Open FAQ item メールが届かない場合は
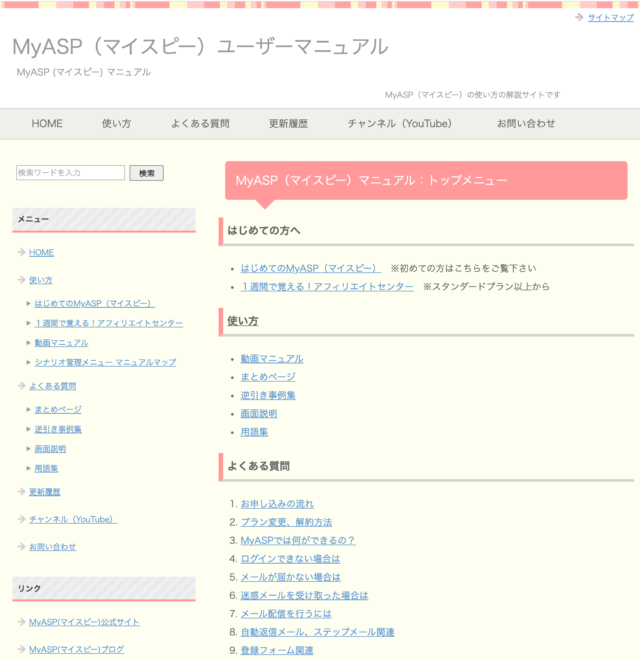This screenshot has height=659, width=640. click(x=290, y=577)
